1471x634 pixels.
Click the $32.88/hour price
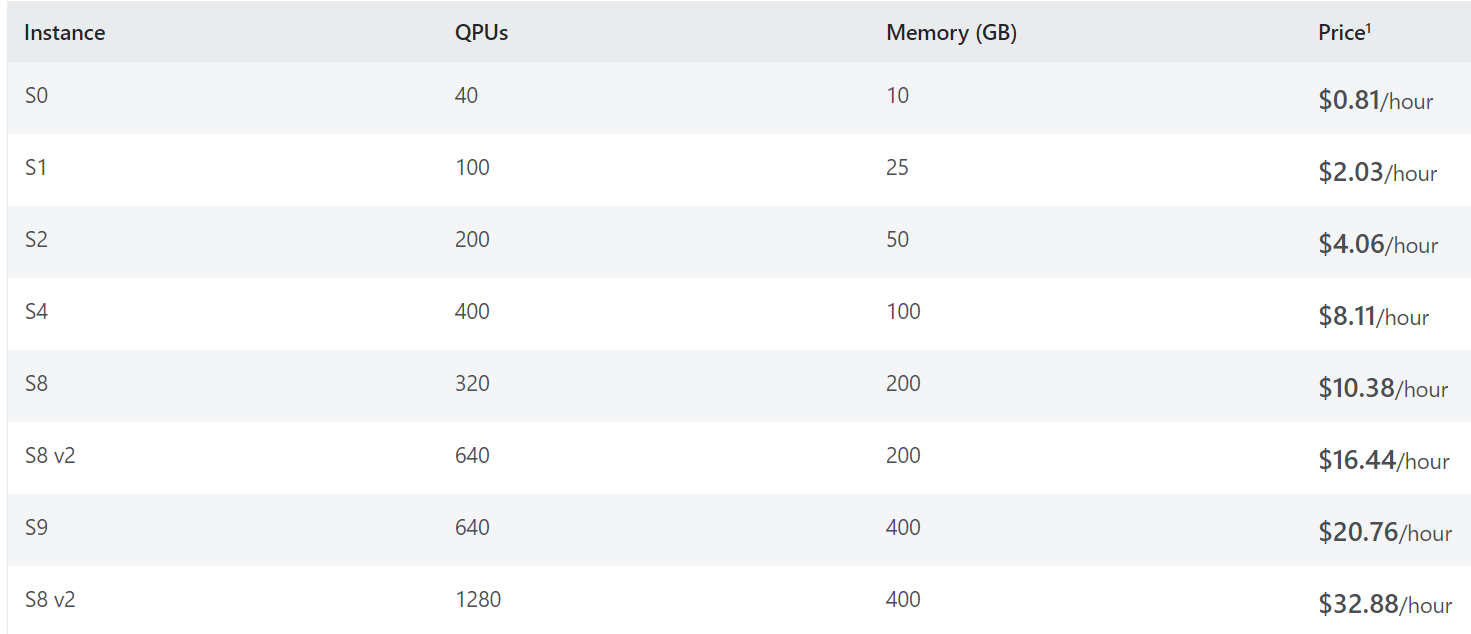tap(1385, 605)
